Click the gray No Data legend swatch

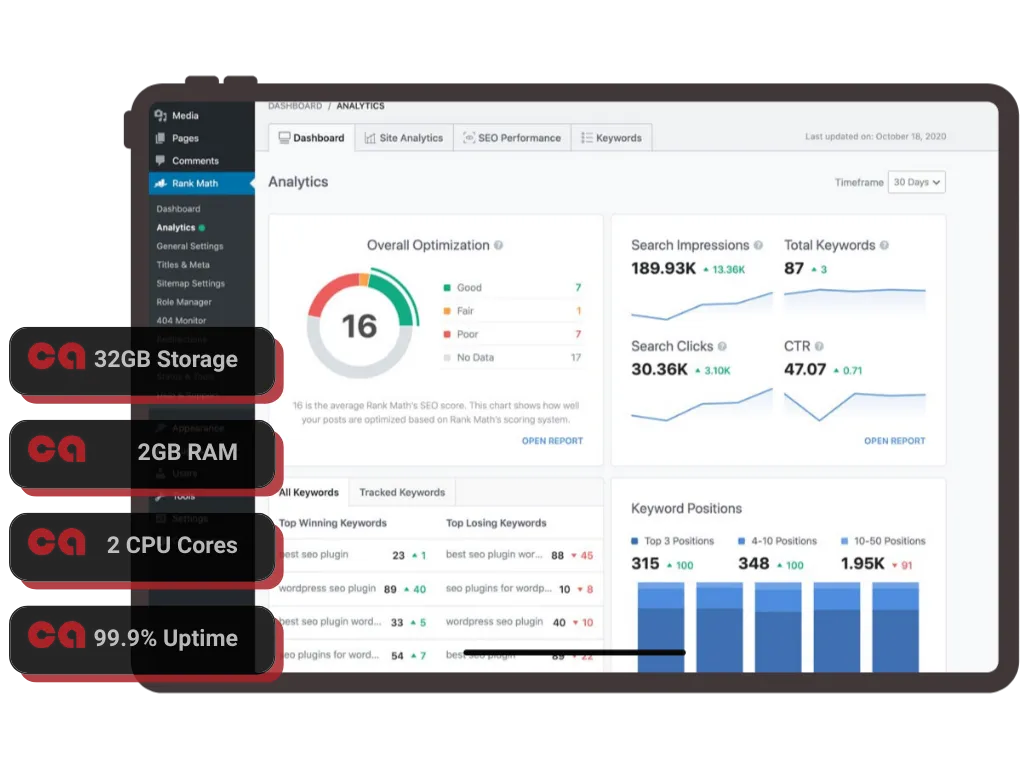447,358
